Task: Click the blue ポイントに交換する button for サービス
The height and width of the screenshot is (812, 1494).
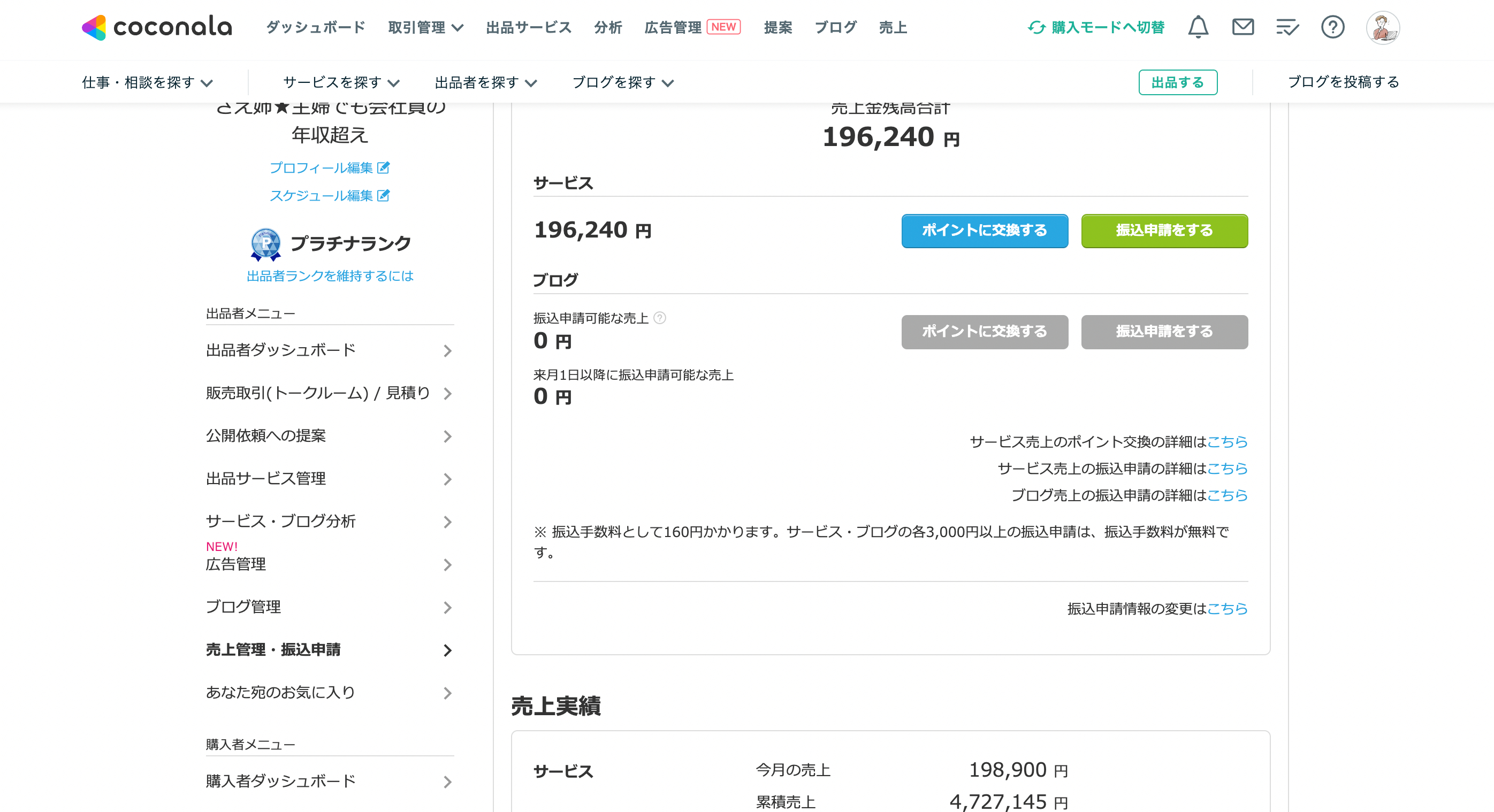Action: pos(984,231)
